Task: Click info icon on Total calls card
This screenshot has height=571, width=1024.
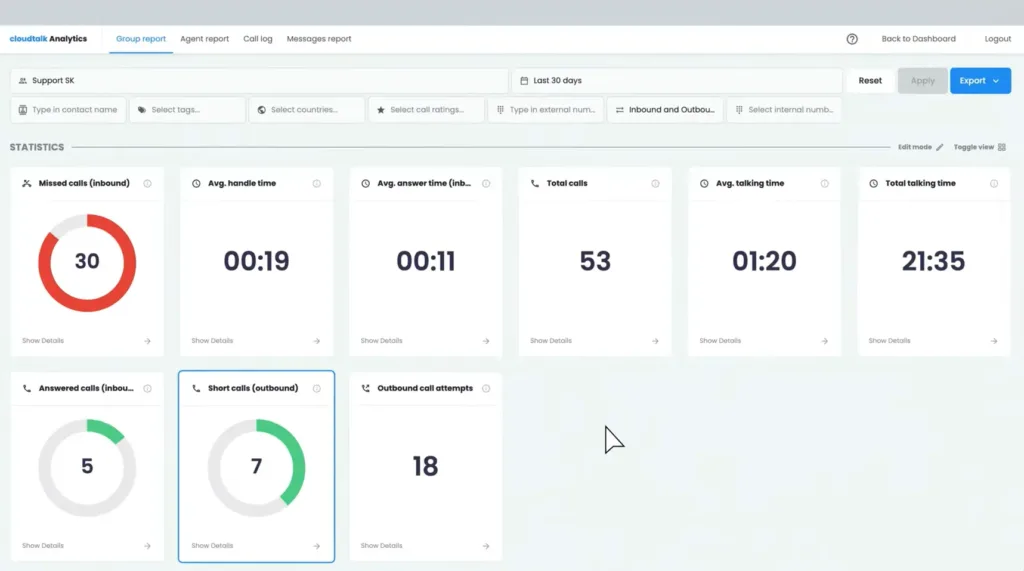Action: [x=655, y=184]
